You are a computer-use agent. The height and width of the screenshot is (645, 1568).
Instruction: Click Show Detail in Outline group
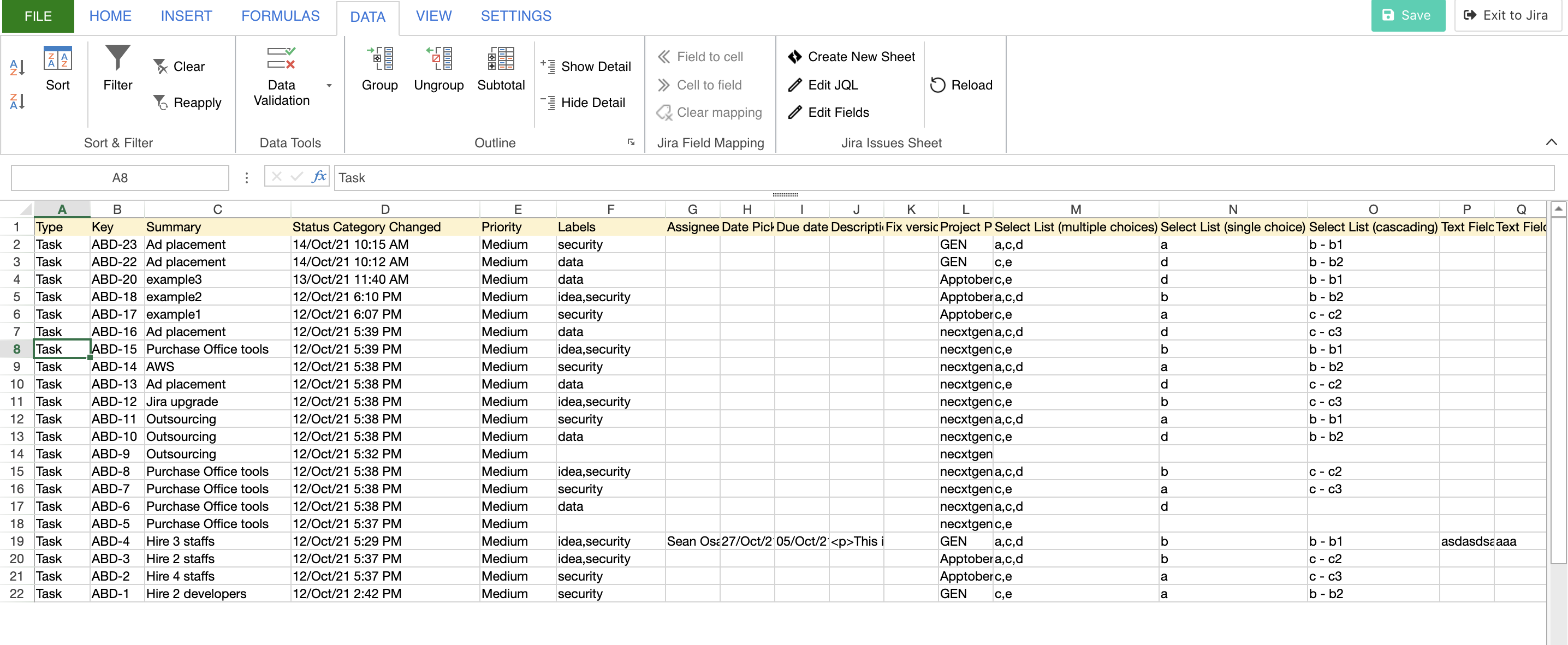point(586,67)
